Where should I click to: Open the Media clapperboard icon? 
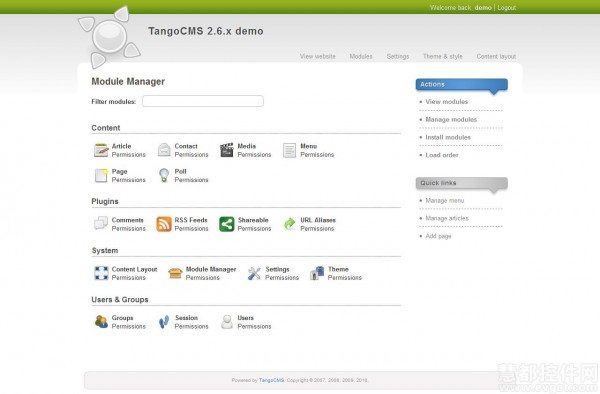coord(227,150)
